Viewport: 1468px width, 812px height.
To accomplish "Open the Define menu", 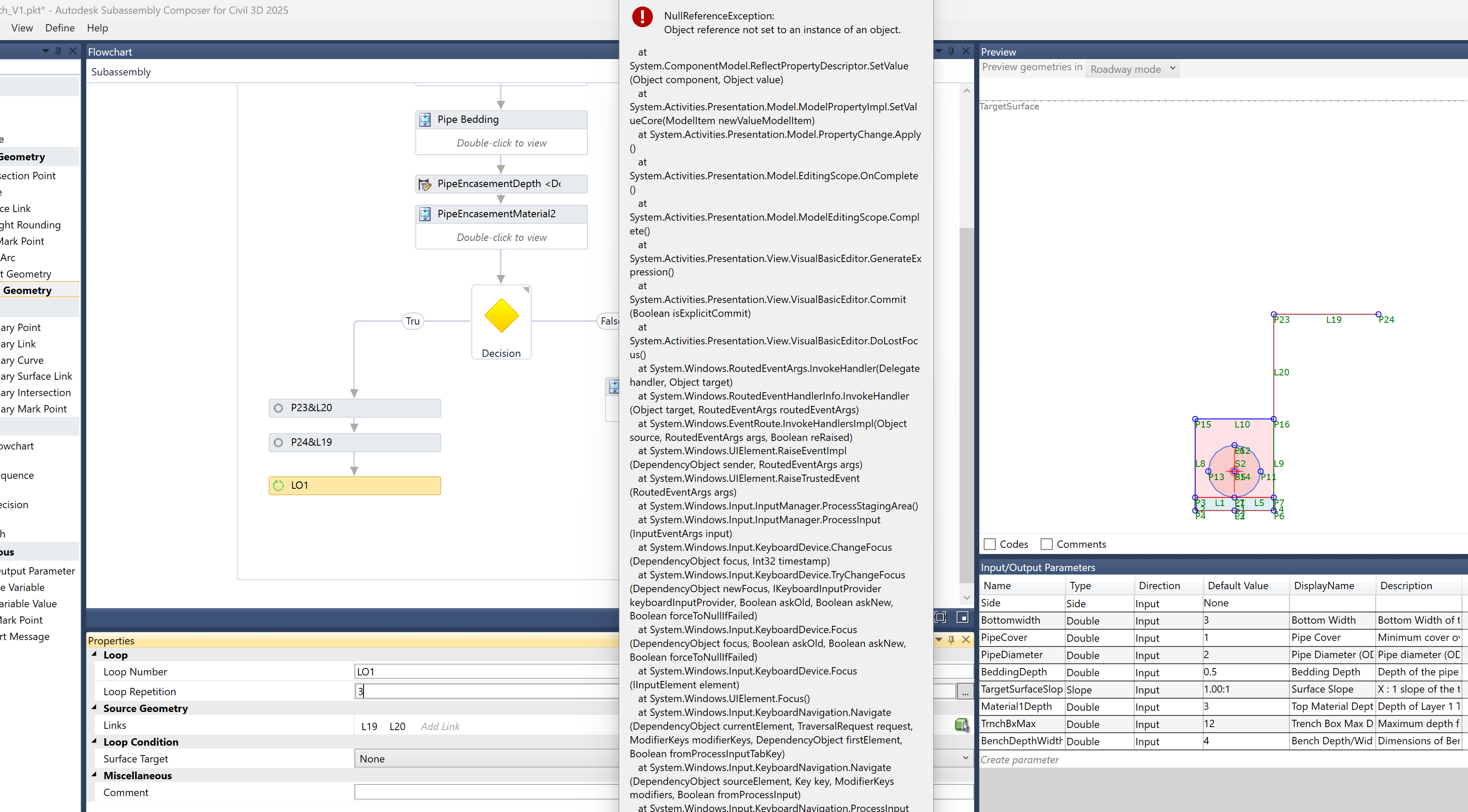I will (60, 28).
